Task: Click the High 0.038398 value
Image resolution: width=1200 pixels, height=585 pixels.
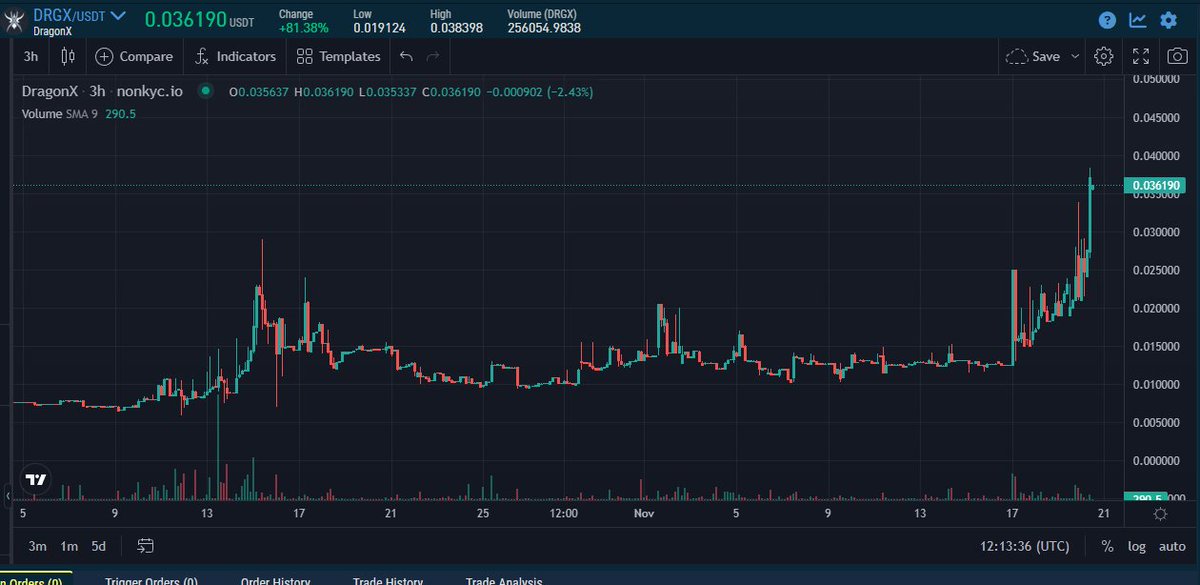Action: click(457, 28)
